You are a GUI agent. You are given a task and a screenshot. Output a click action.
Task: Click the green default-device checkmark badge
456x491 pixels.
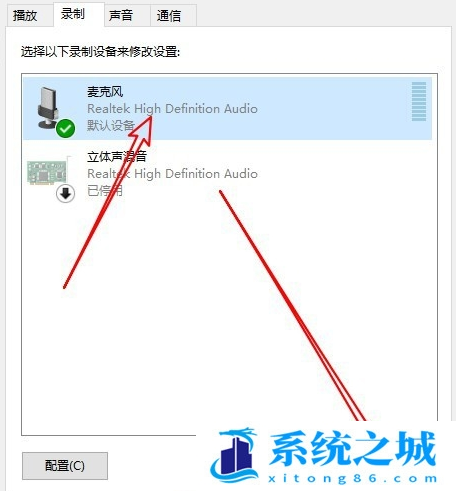point(65,128)
